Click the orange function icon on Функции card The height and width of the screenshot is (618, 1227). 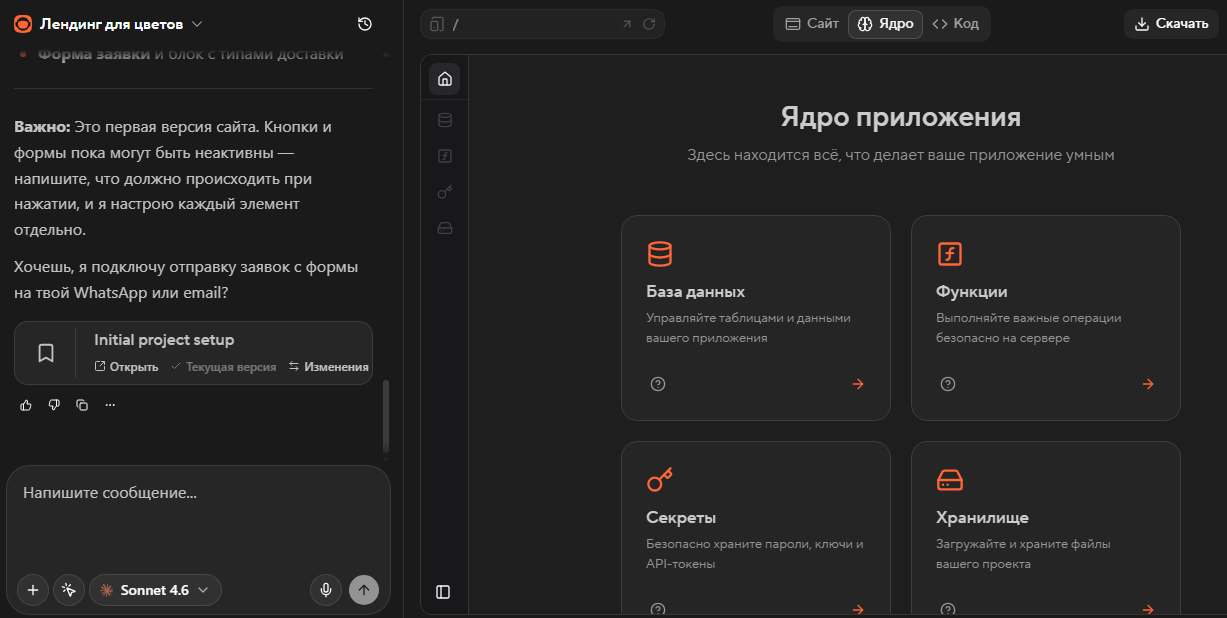tap(949, 254)
